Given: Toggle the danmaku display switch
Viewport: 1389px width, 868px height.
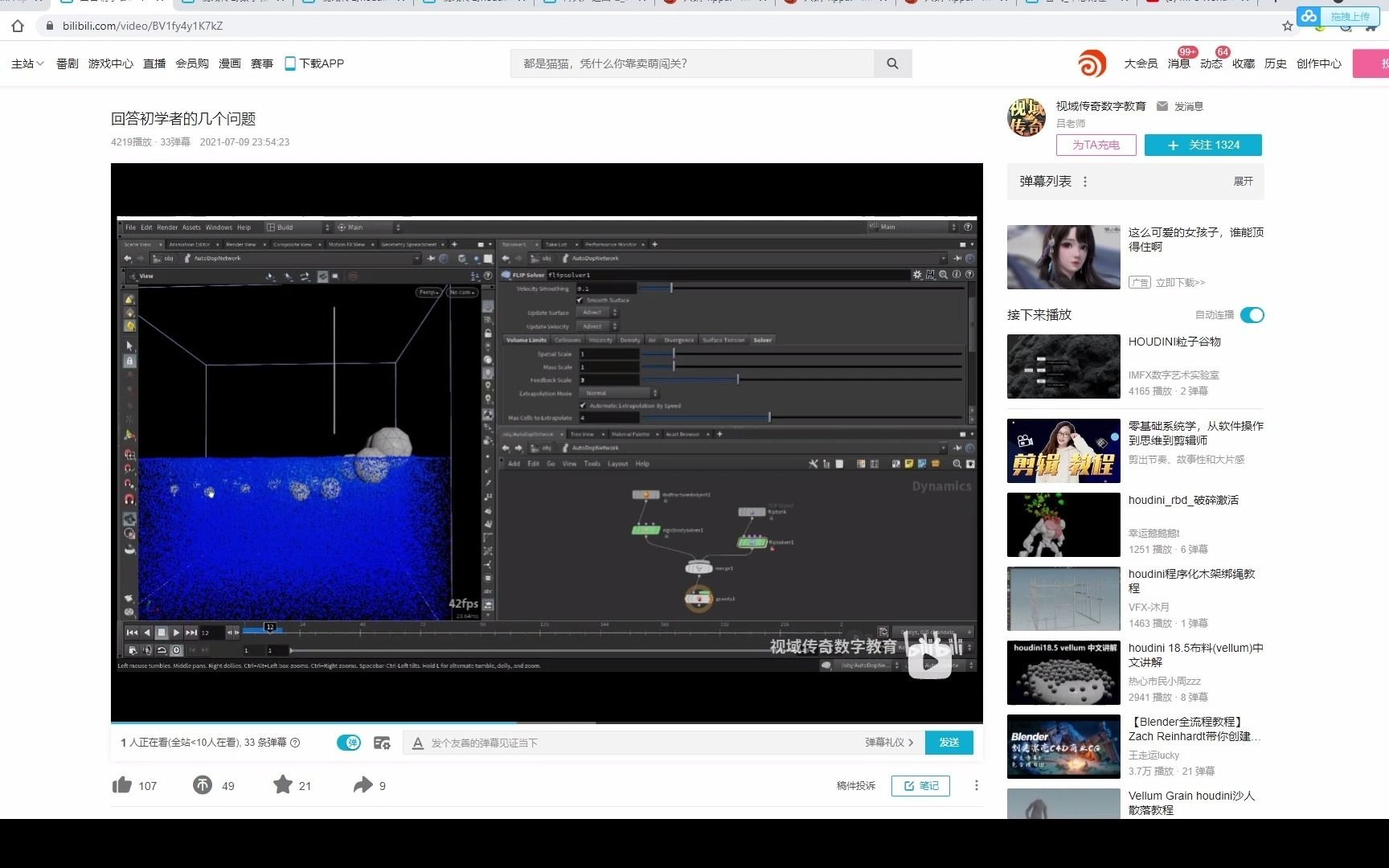Looking at the screenshot, I should pyautogui.click(x=349, y=743).
